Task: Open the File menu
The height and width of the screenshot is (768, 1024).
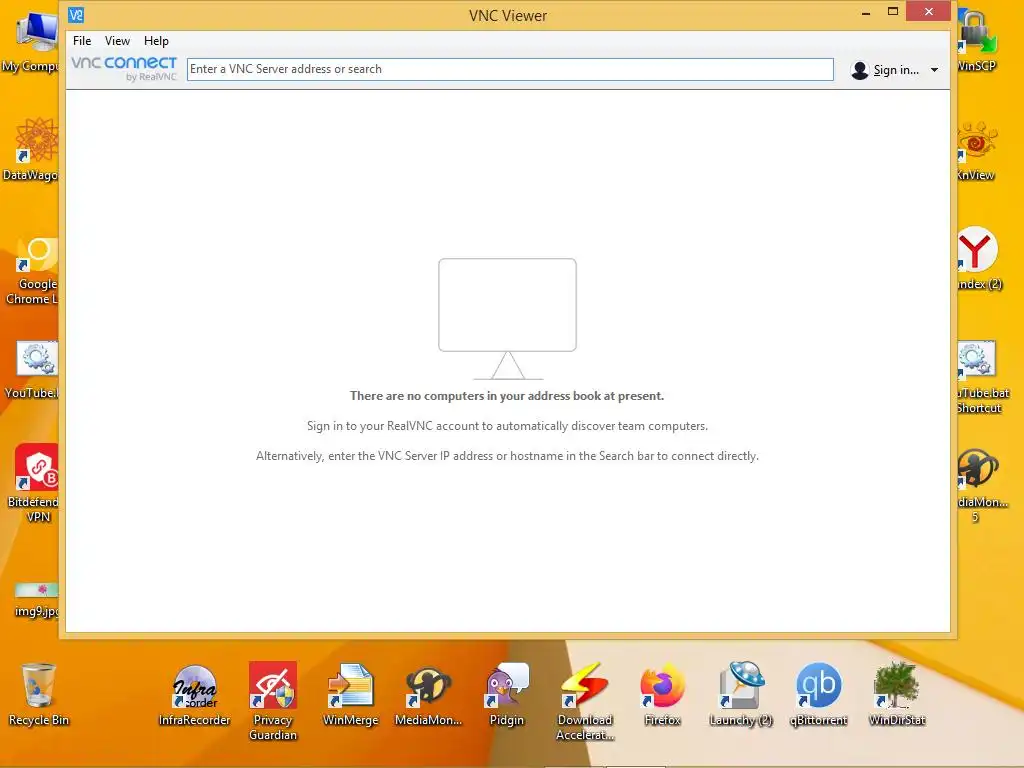Action: (82, 40)
